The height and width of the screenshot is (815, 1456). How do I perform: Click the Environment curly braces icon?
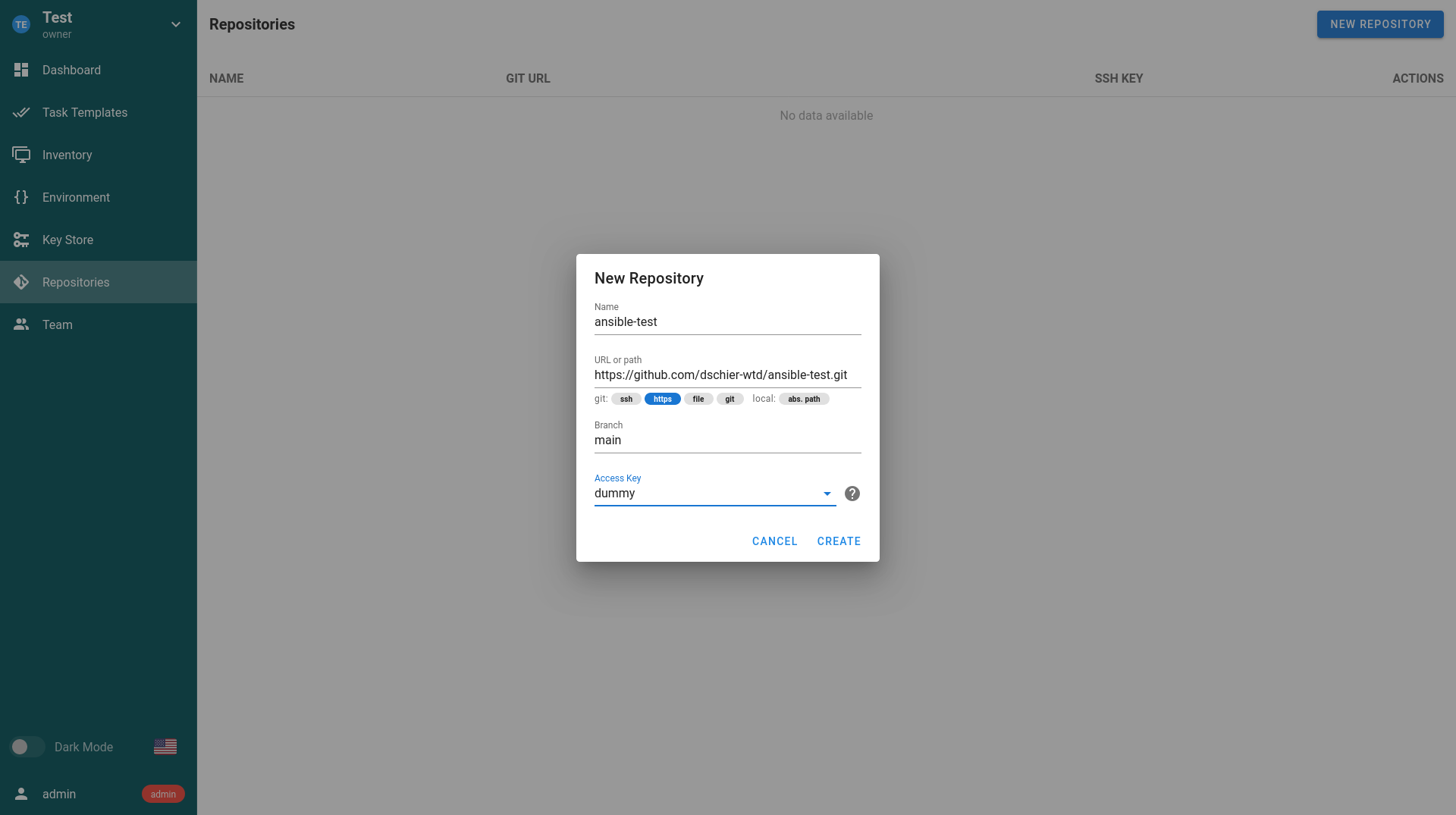pos(21,197)
